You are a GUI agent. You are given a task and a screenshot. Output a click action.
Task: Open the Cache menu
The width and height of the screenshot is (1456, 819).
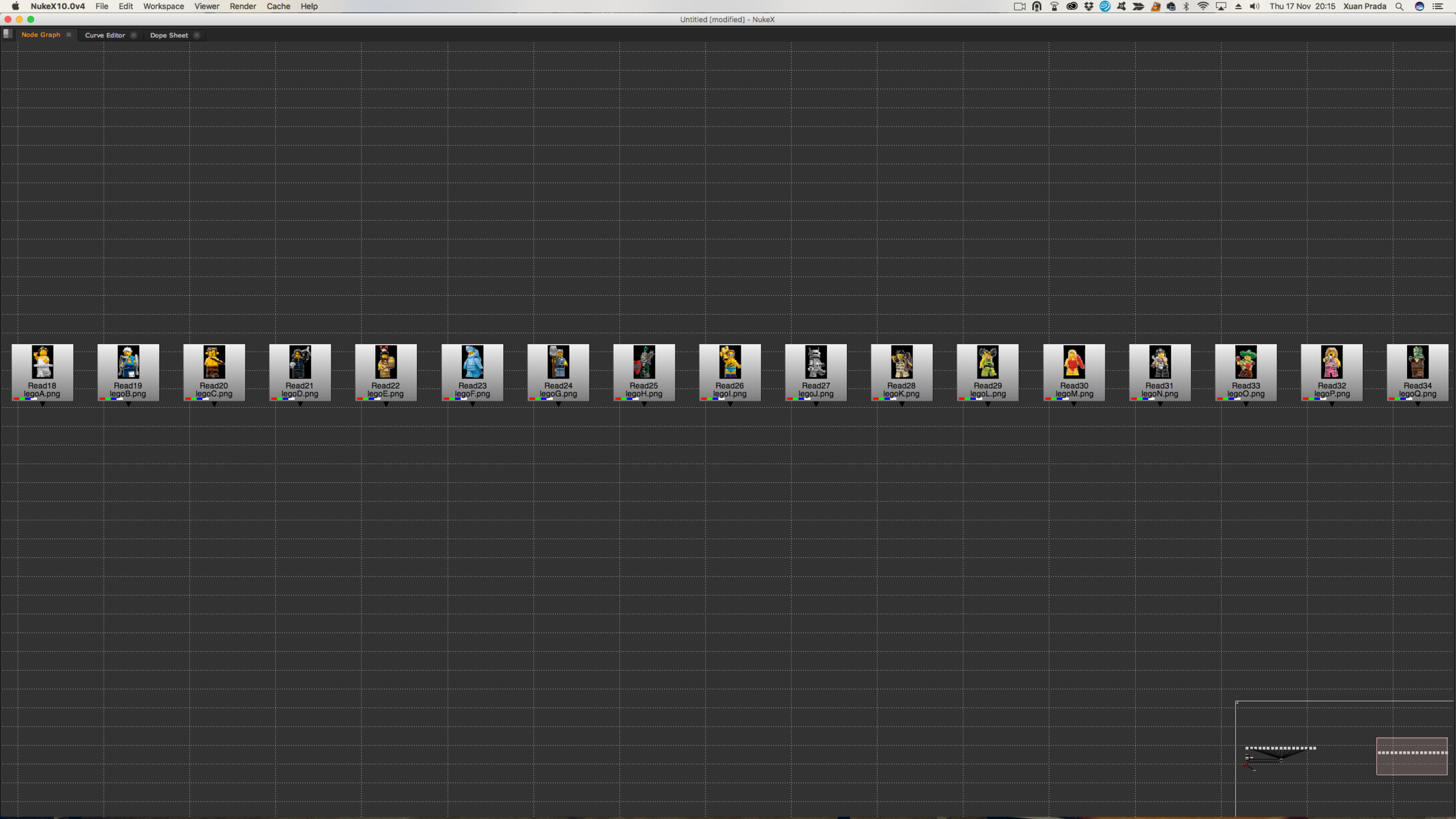(x=278, y=6)
